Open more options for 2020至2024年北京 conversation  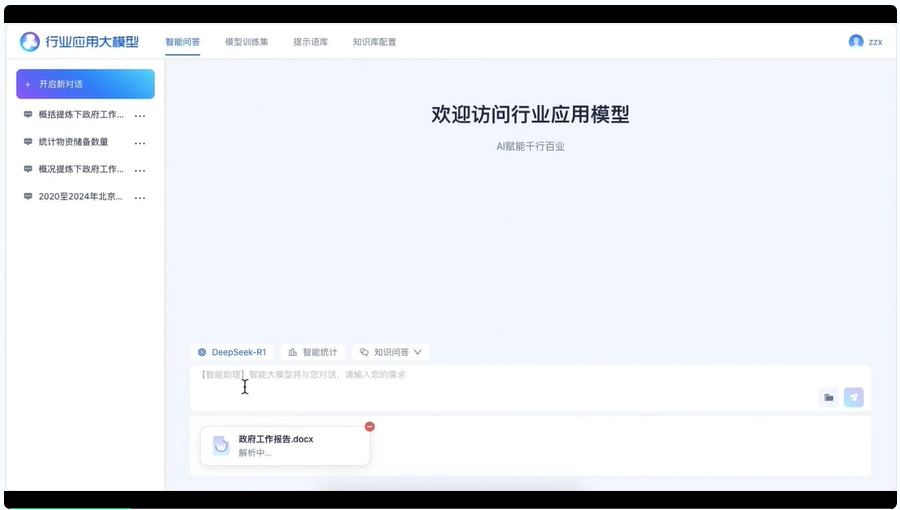tap(140, 198)
